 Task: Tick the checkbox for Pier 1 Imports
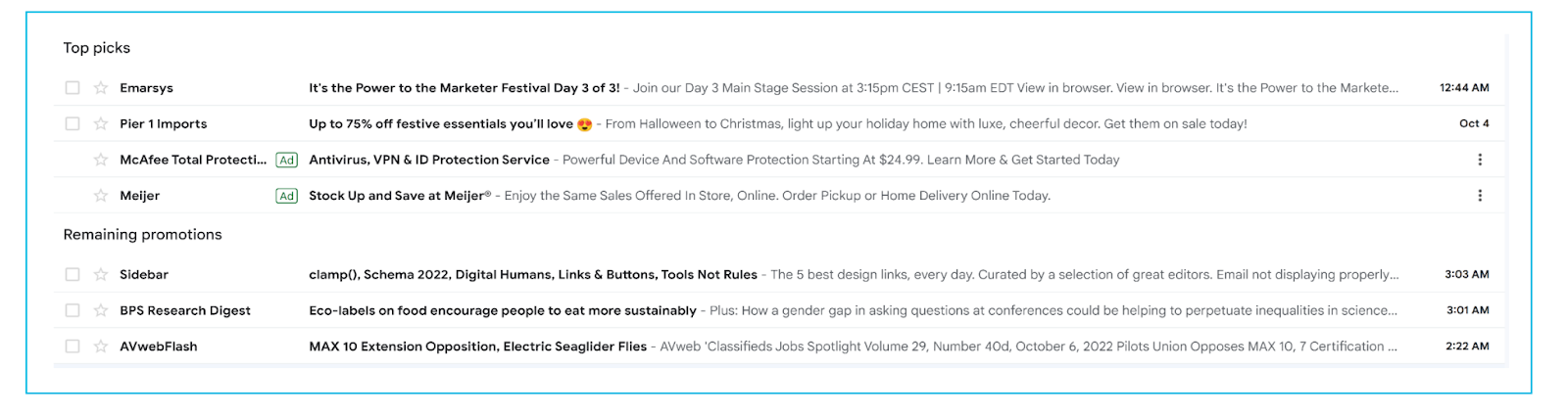click(73, 124)
